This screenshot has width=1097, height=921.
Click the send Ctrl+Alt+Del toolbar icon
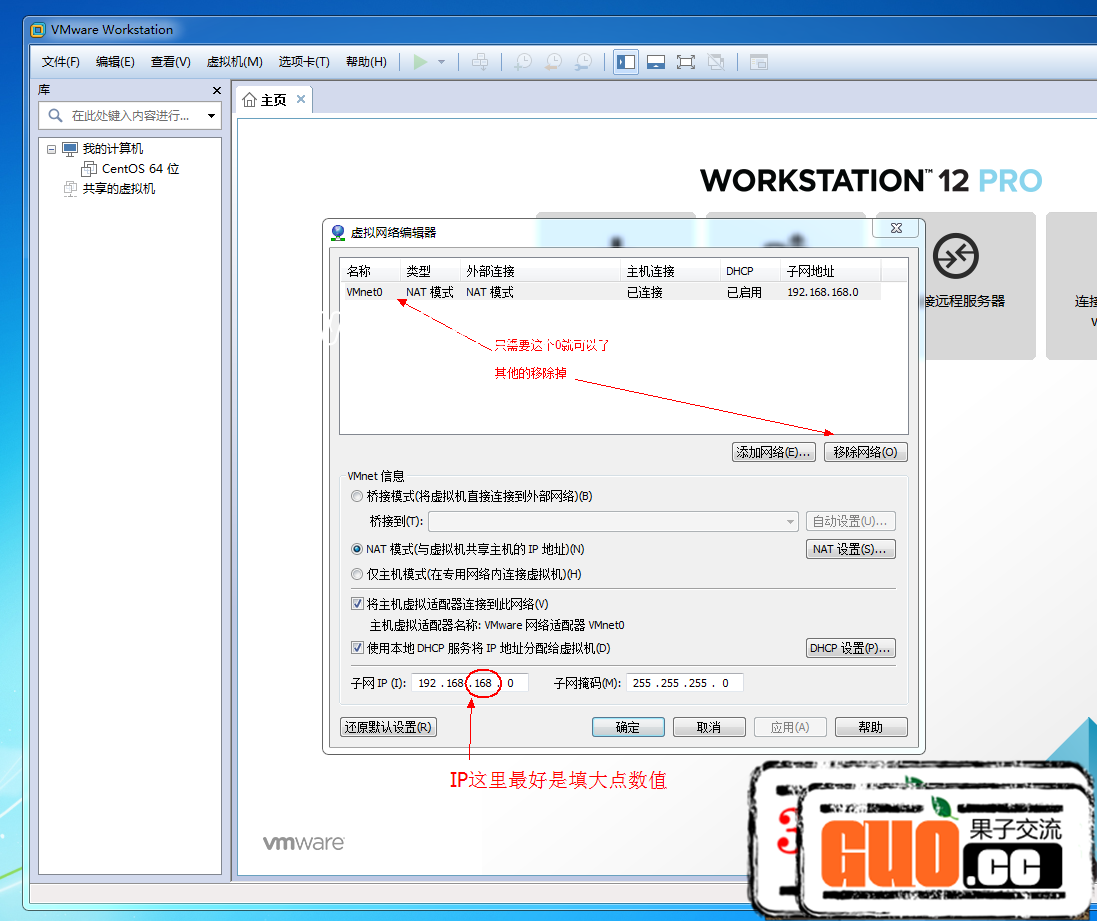(480, 62)
